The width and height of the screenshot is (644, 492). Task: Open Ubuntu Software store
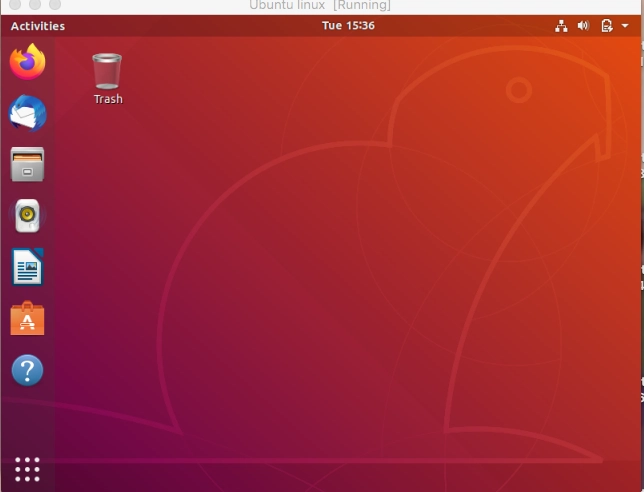(27, 318)
